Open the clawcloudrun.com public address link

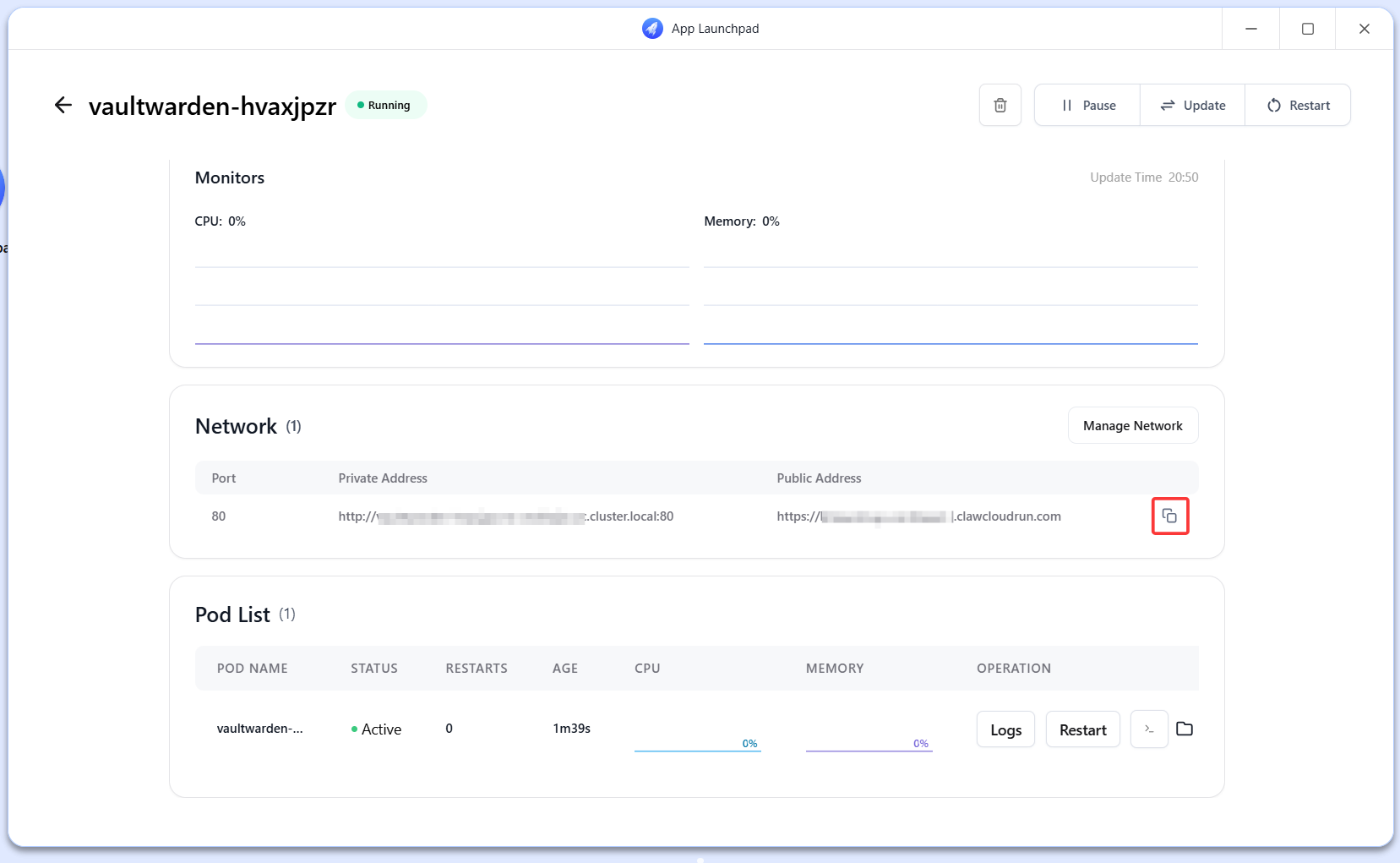click(918, 516)
